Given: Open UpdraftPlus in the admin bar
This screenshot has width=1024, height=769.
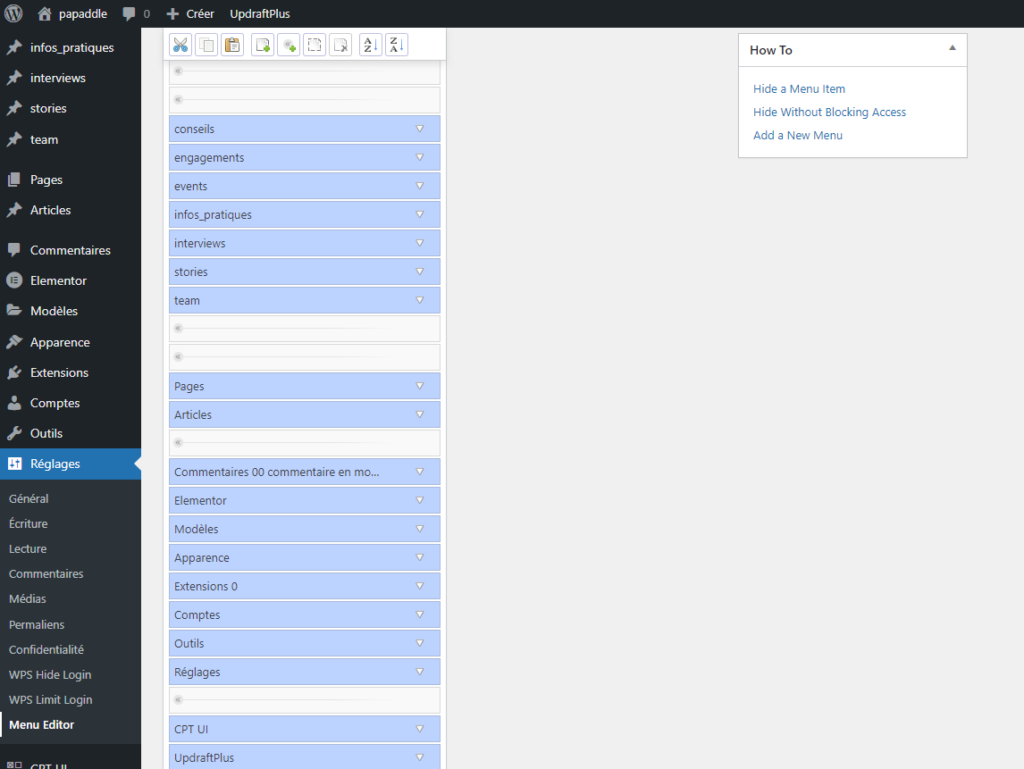Looking at the screenshot, I should (x=259, y=14).
